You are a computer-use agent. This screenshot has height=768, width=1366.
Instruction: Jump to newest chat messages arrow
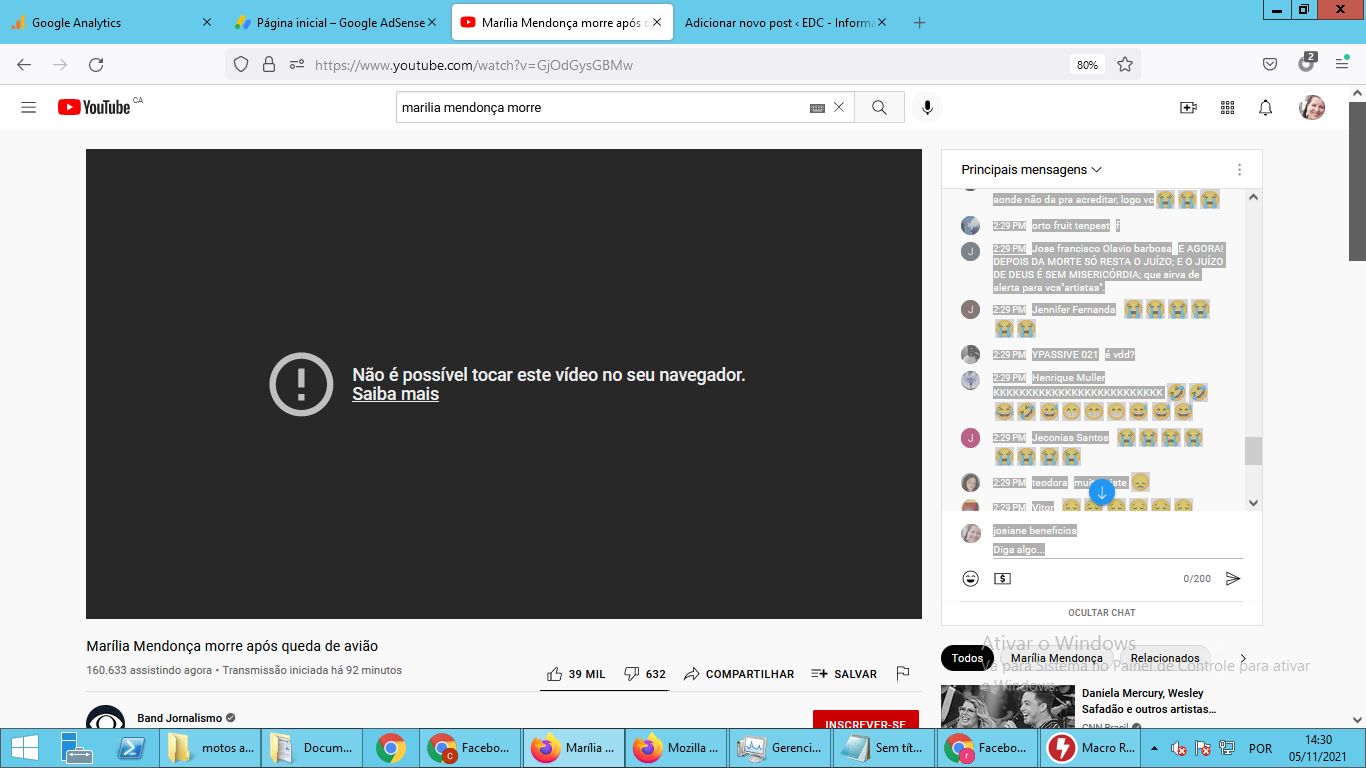tap(1101, 492)
